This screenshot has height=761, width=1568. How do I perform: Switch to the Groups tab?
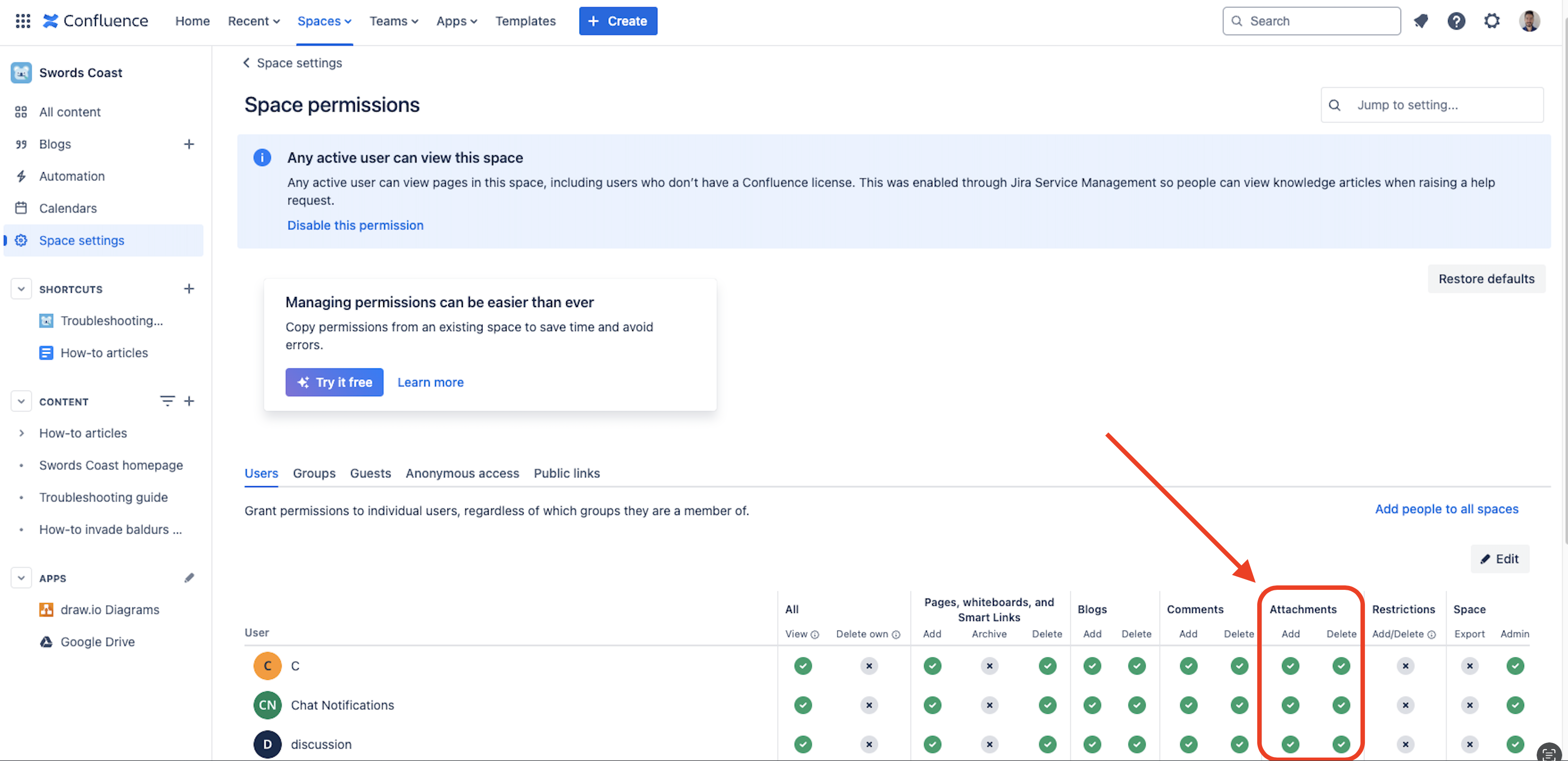(314, 473)
